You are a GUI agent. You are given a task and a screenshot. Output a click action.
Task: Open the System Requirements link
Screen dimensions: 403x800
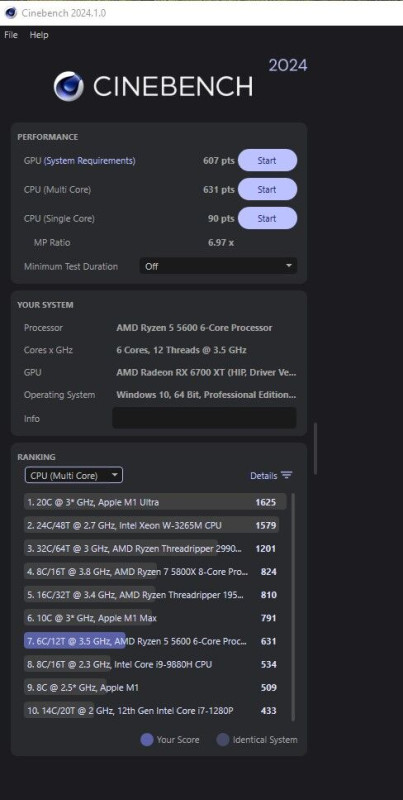tap(90, 161)
